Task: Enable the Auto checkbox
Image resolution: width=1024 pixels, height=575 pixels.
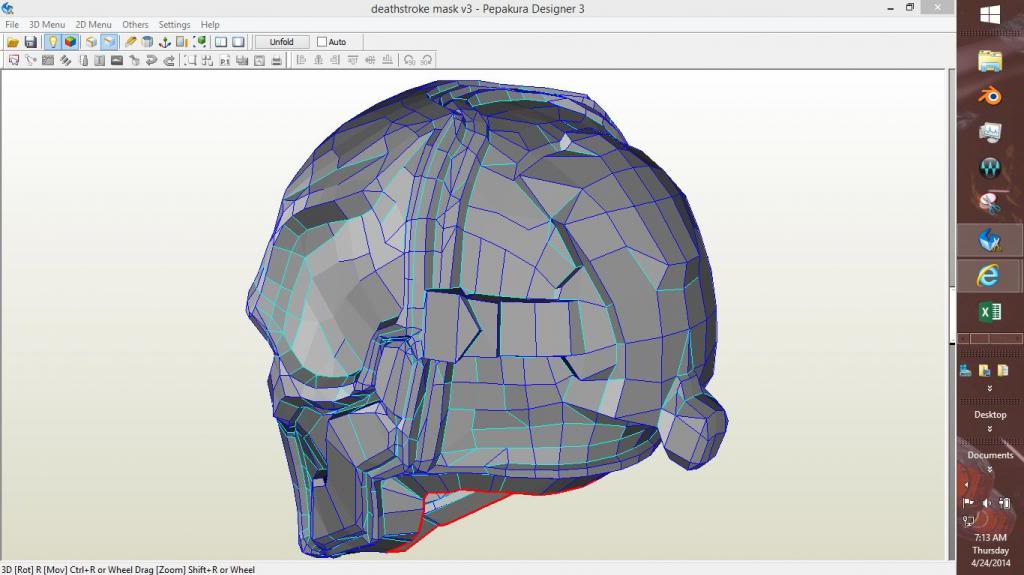Action: click(x=322, y=42)
